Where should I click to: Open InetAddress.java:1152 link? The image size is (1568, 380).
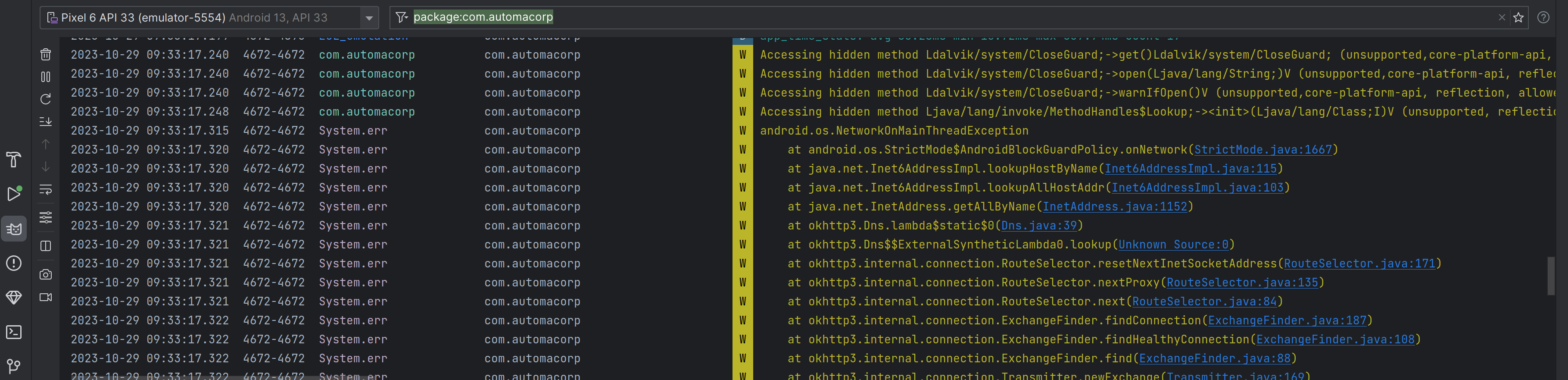pos(1115,207)
